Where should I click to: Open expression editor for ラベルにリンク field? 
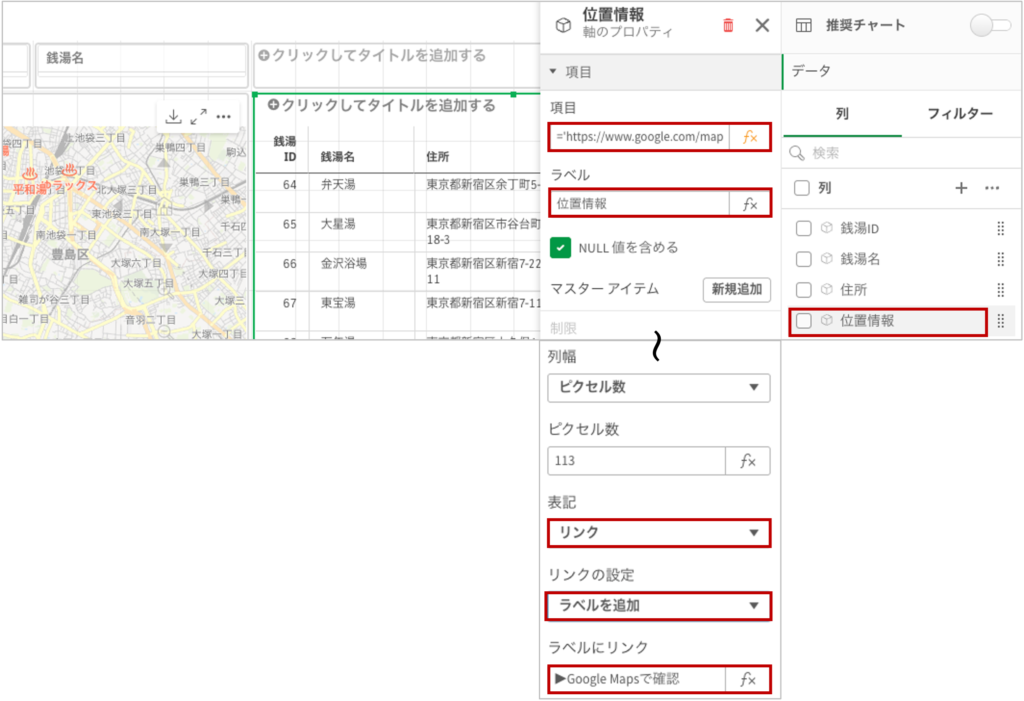coord(747,680)
